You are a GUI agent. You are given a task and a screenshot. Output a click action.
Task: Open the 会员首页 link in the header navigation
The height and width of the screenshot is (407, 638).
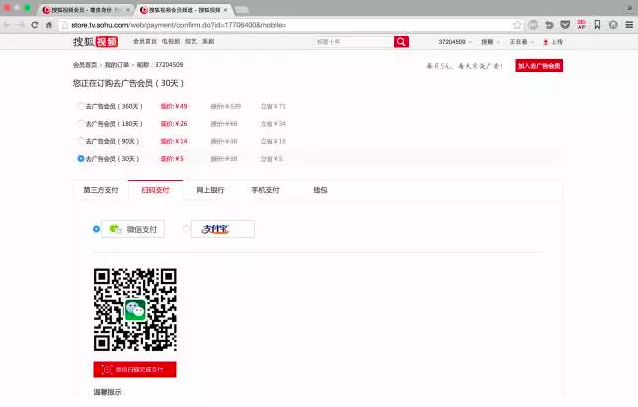[x=145, y=42]
